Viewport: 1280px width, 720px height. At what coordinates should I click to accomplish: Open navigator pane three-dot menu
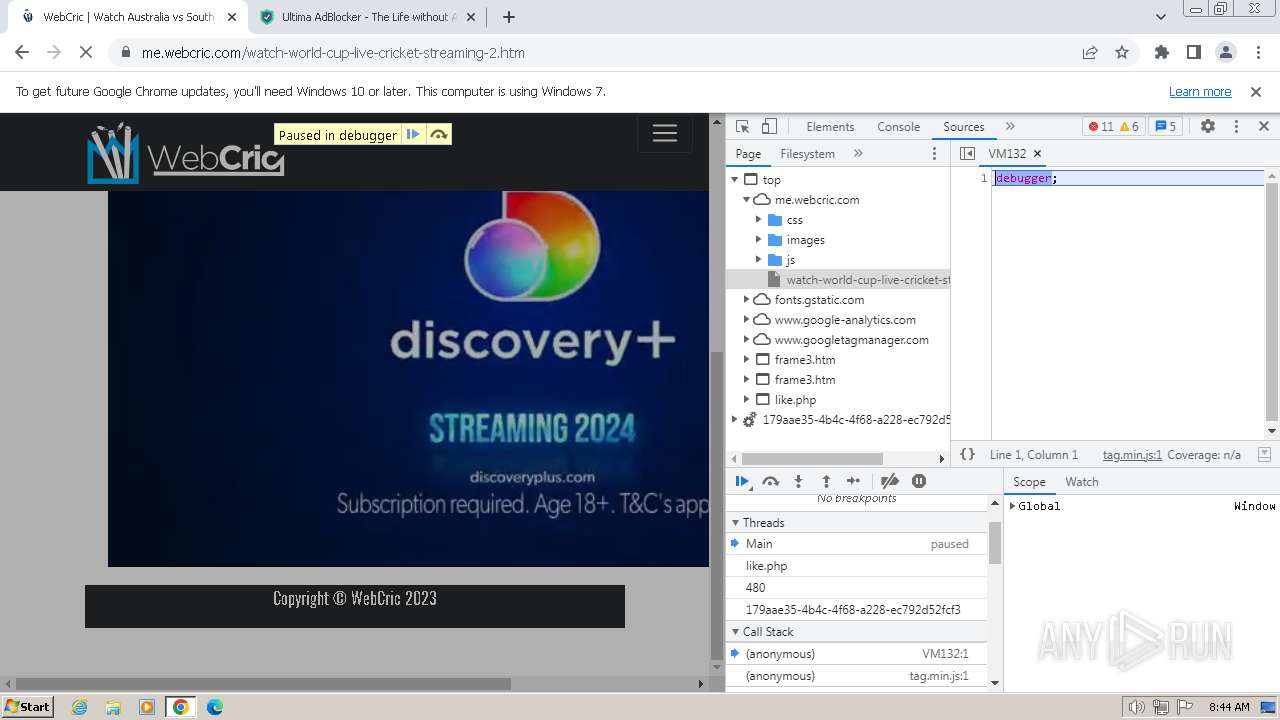935,153
